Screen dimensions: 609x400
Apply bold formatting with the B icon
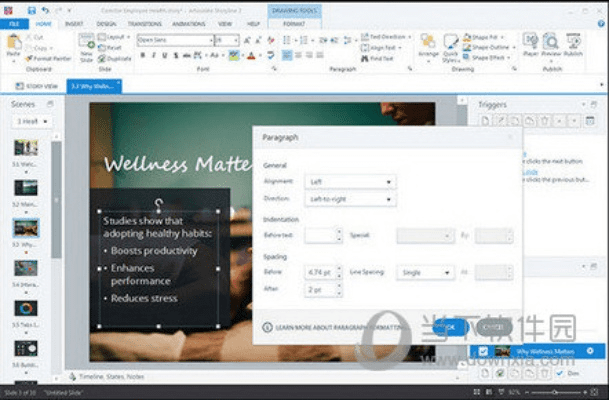click(142, 55)
